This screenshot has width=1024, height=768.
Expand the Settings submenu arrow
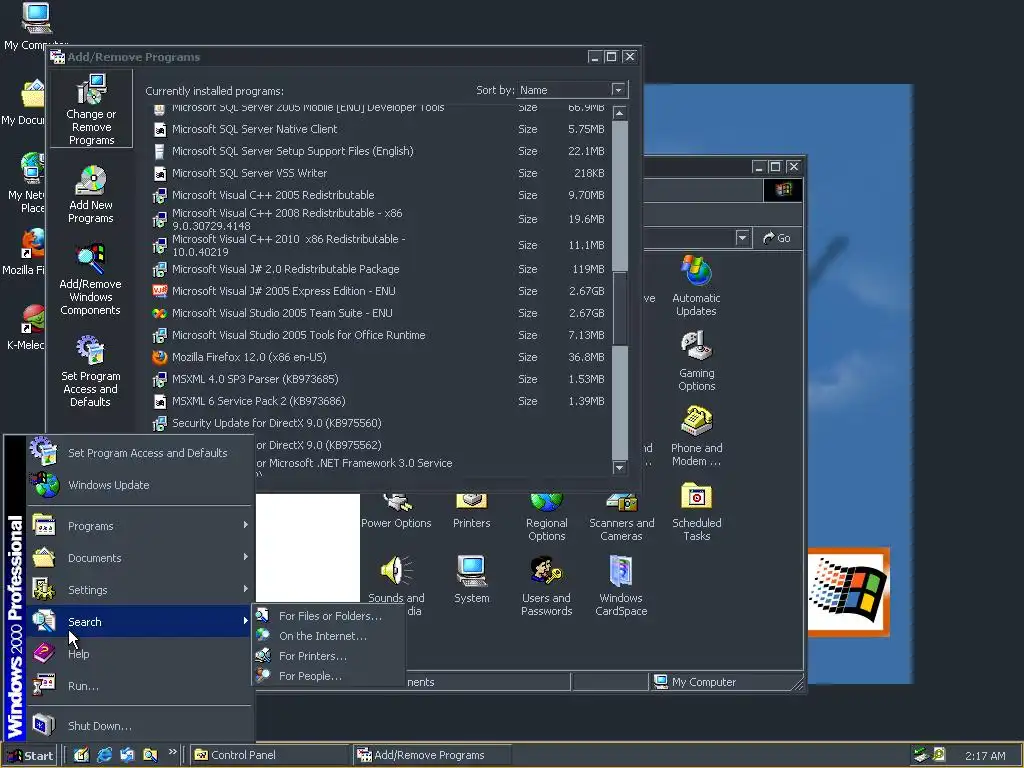(246, 589)
